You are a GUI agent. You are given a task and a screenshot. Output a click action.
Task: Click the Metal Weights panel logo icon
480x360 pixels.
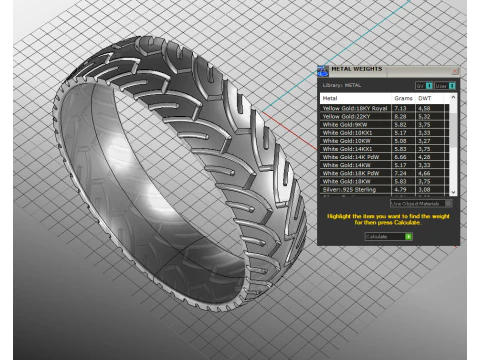tap(322, 71)
